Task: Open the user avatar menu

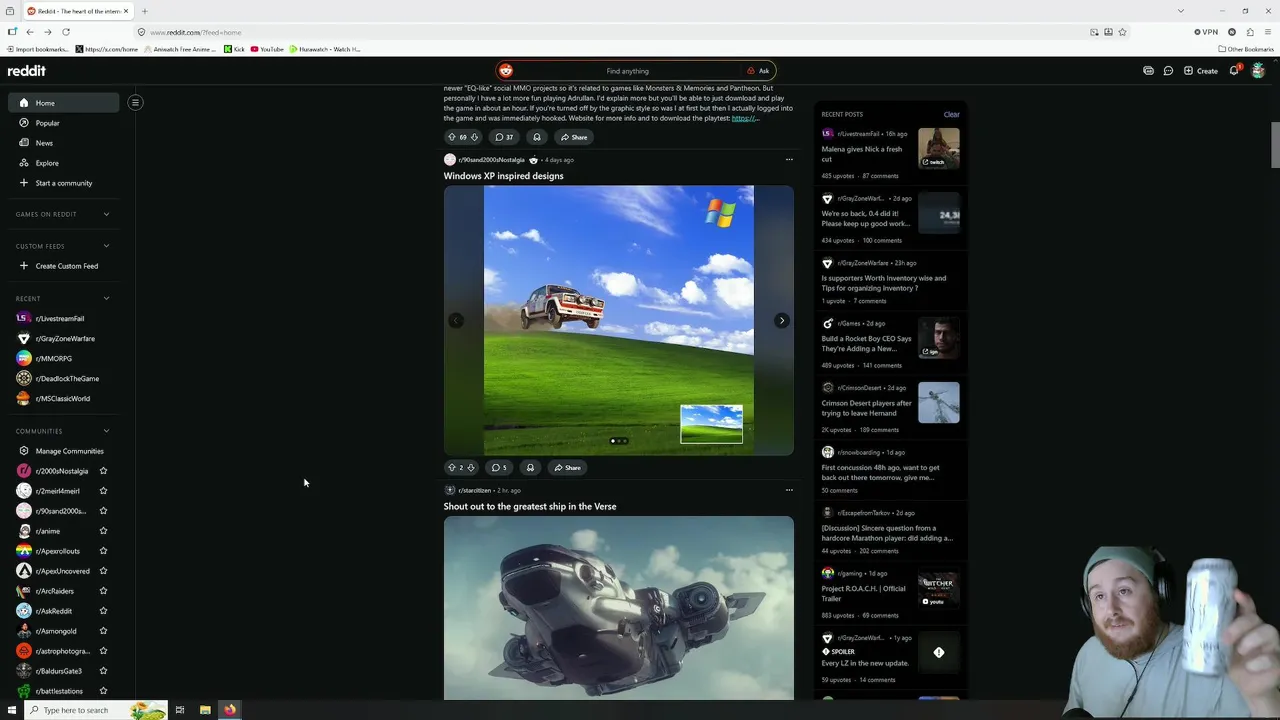Action: point(1258,71)
